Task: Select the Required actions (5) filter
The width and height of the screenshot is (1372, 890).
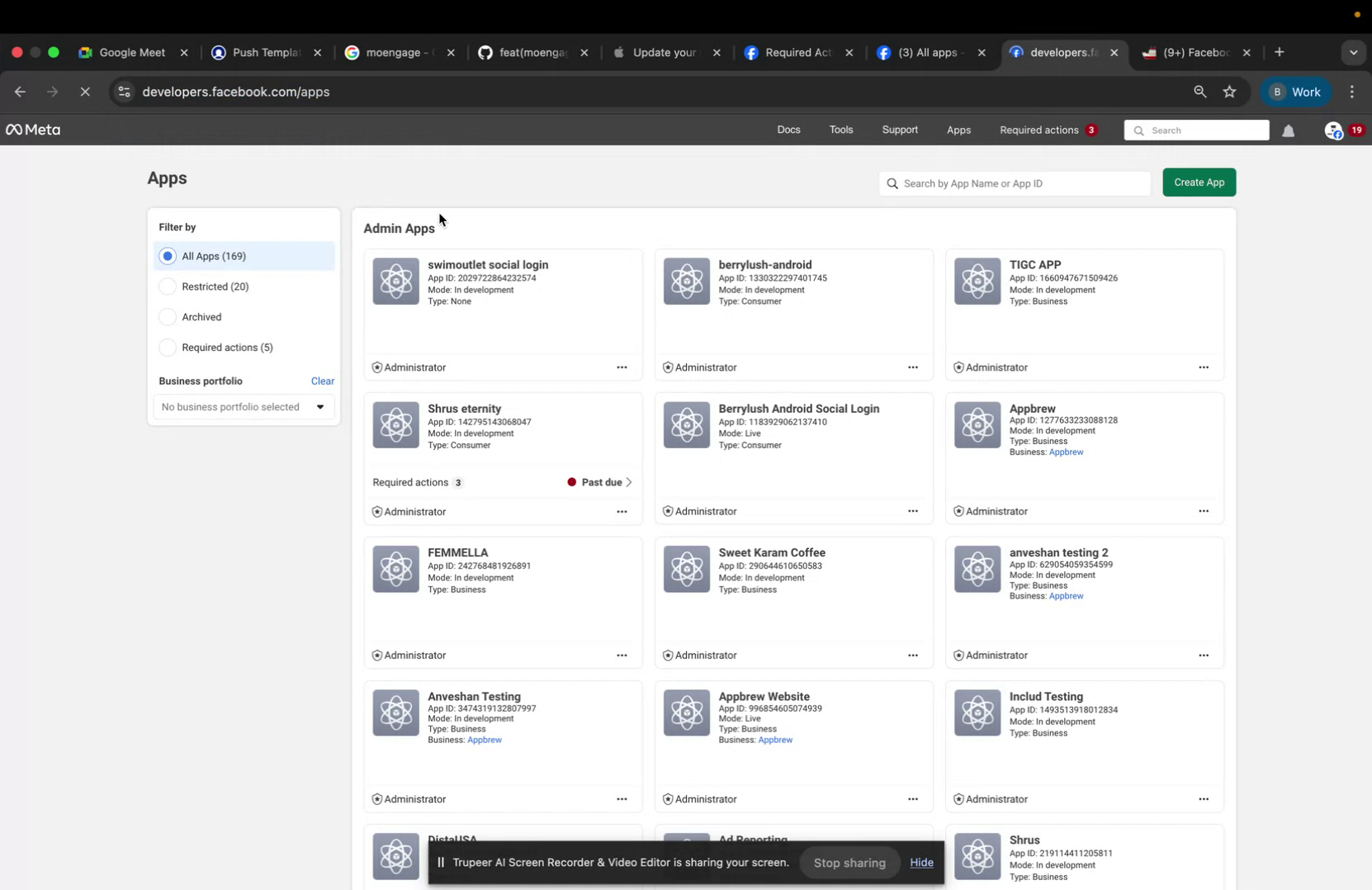Action: tap(168, 348)
